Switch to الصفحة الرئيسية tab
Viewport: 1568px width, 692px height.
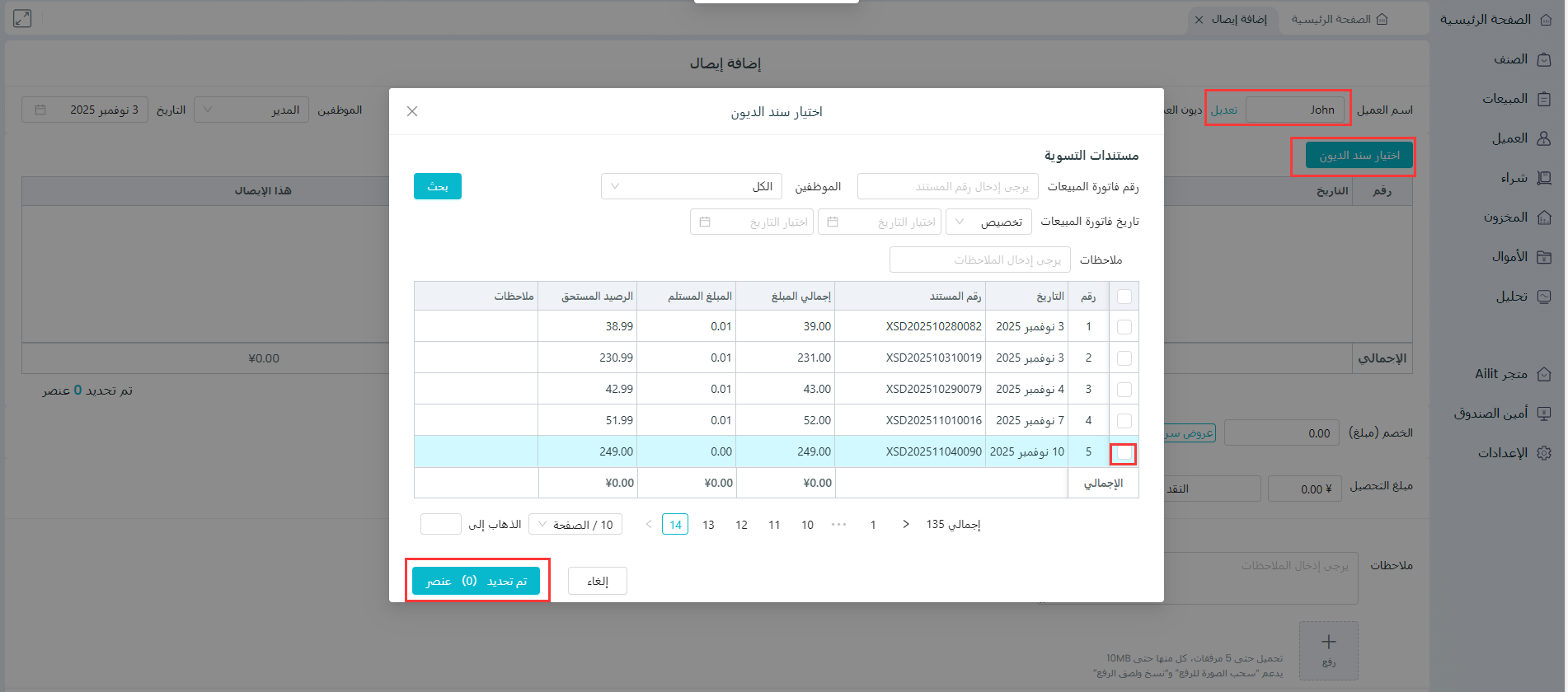coord(1339,19)
